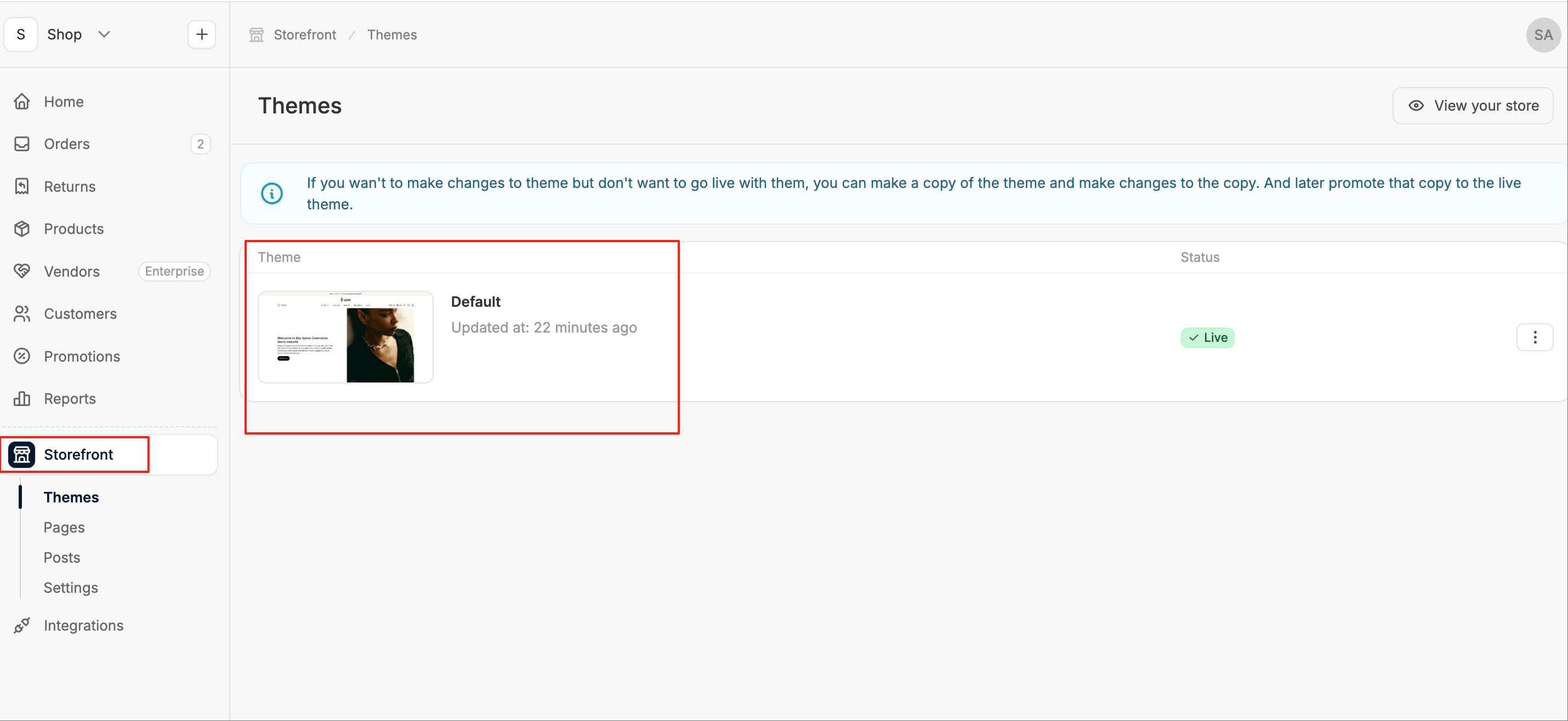Click the Theme column header
1568x721 pixels.
click(279, 257)
